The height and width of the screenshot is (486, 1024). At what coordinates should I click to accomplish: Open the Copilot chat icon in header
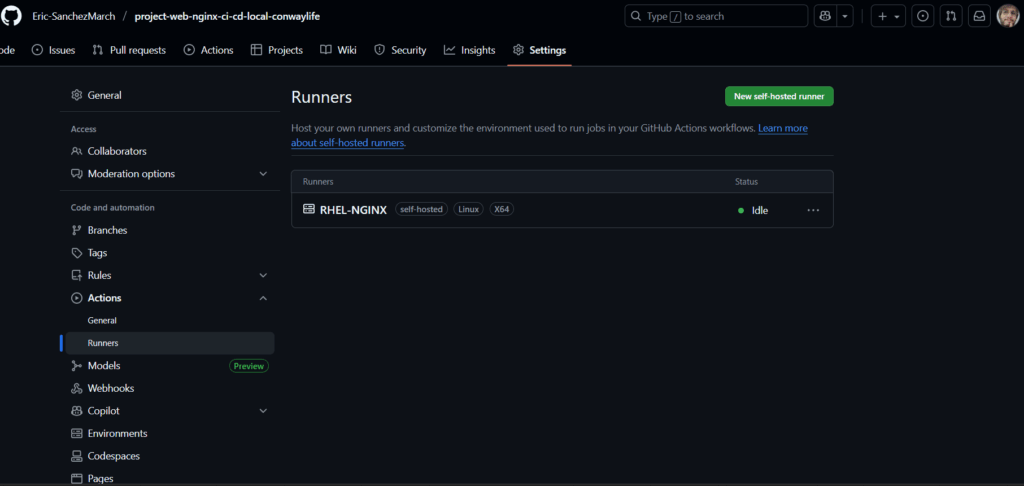(825, 16)
